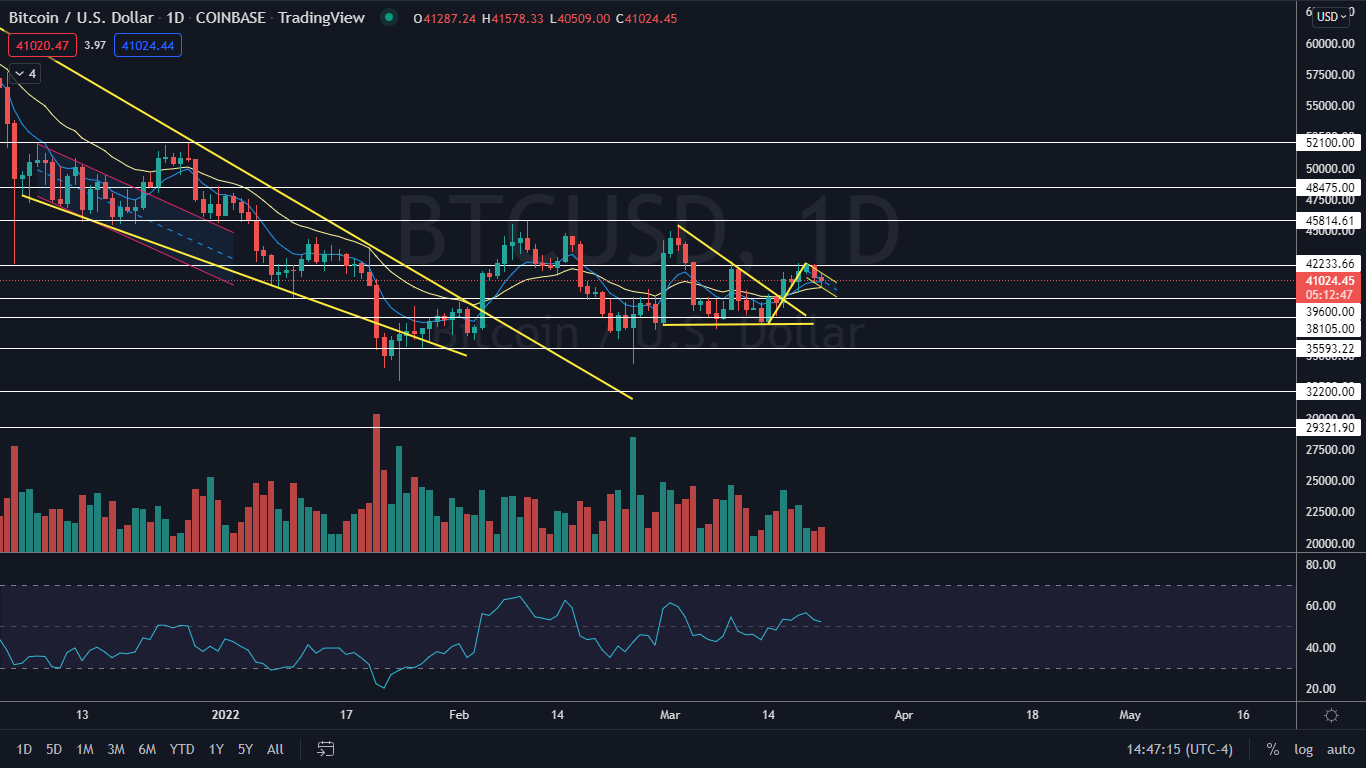Click the green market status indicator
The image size is (1366, 768).
coord(389,17)
